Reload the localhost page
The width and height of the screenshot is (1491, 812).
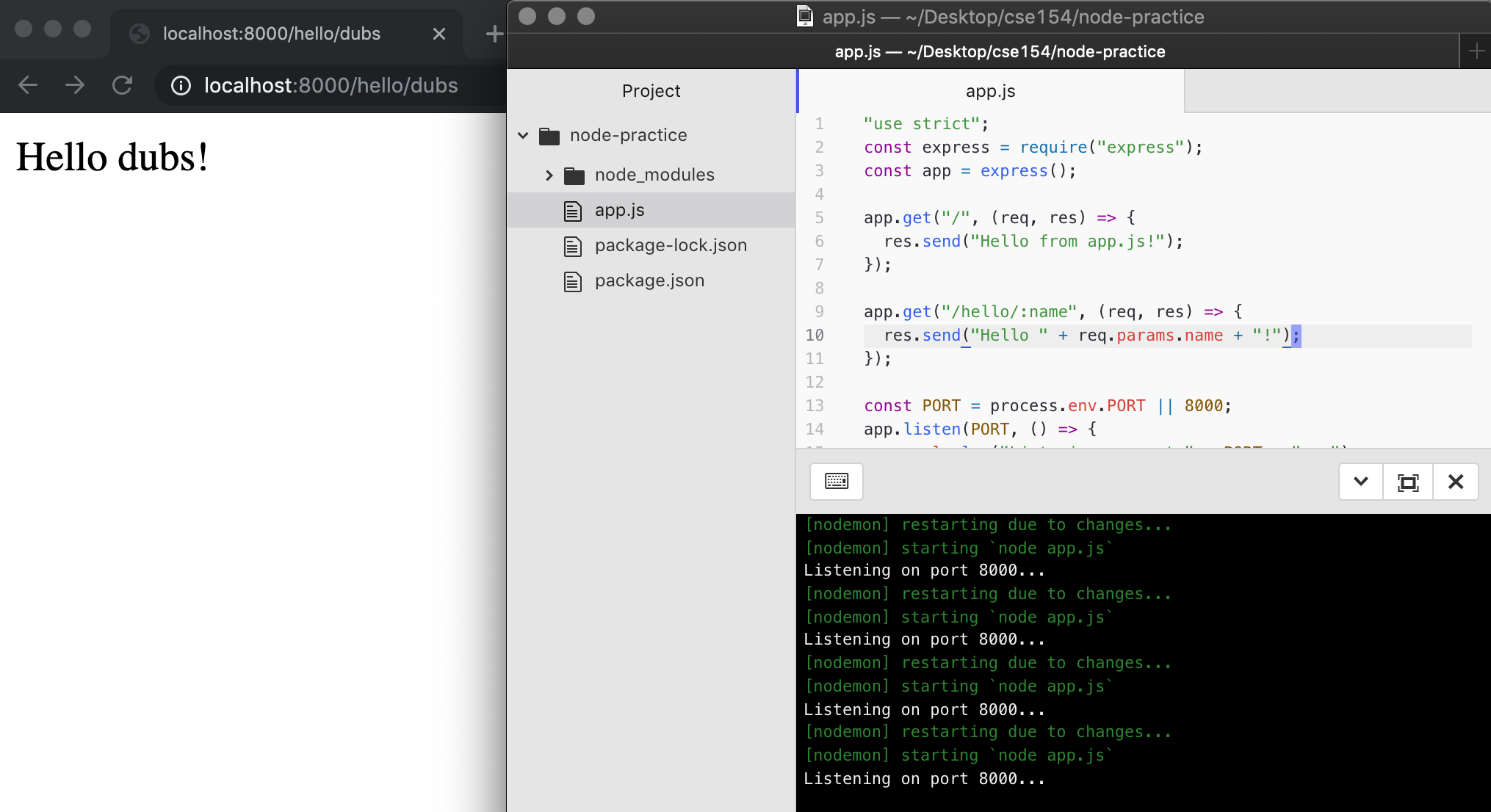coord(123,85)
